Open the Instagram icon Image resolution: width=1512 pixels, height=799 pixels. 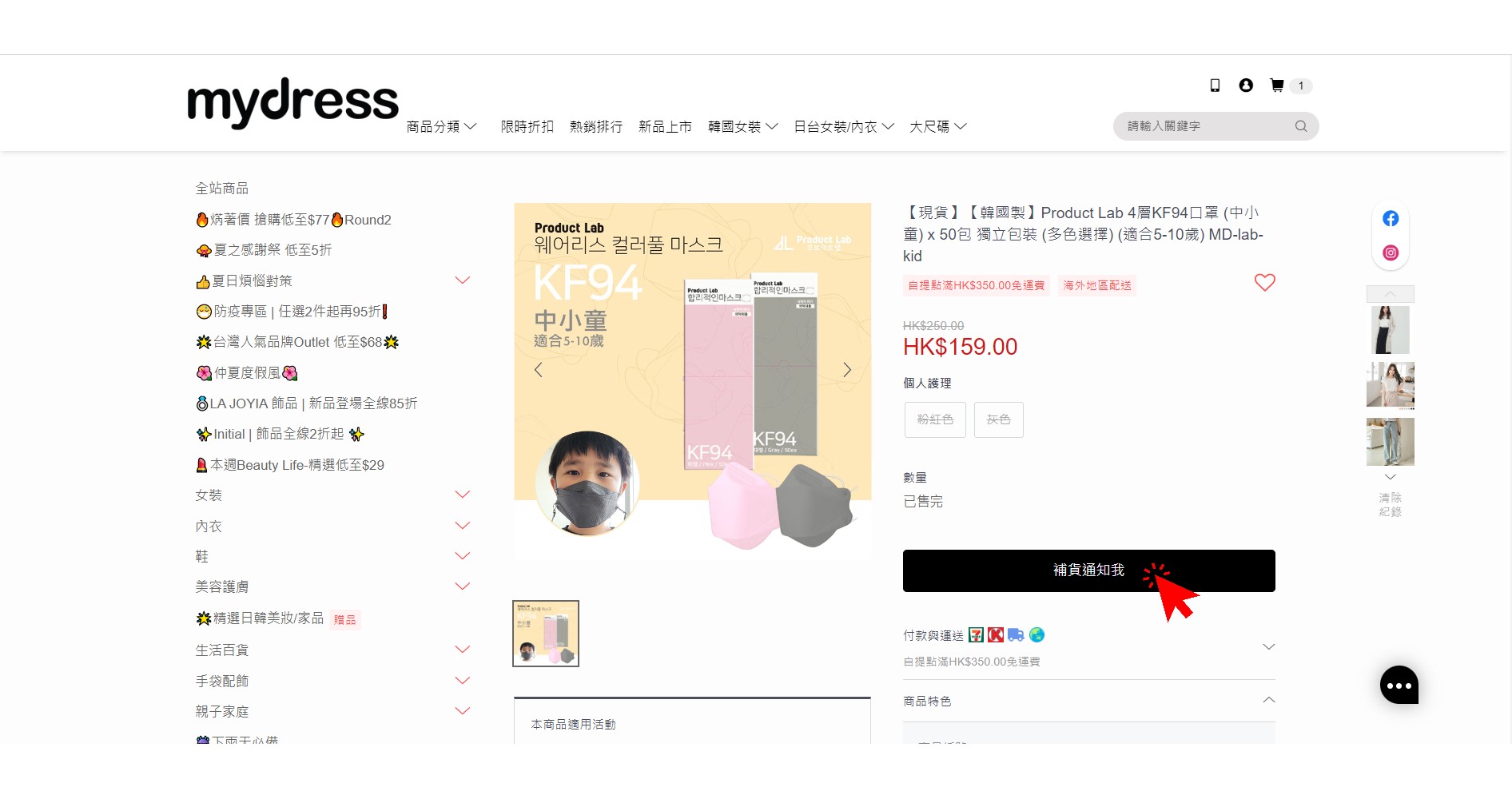pyautogui.click(x=1391, y=252)
